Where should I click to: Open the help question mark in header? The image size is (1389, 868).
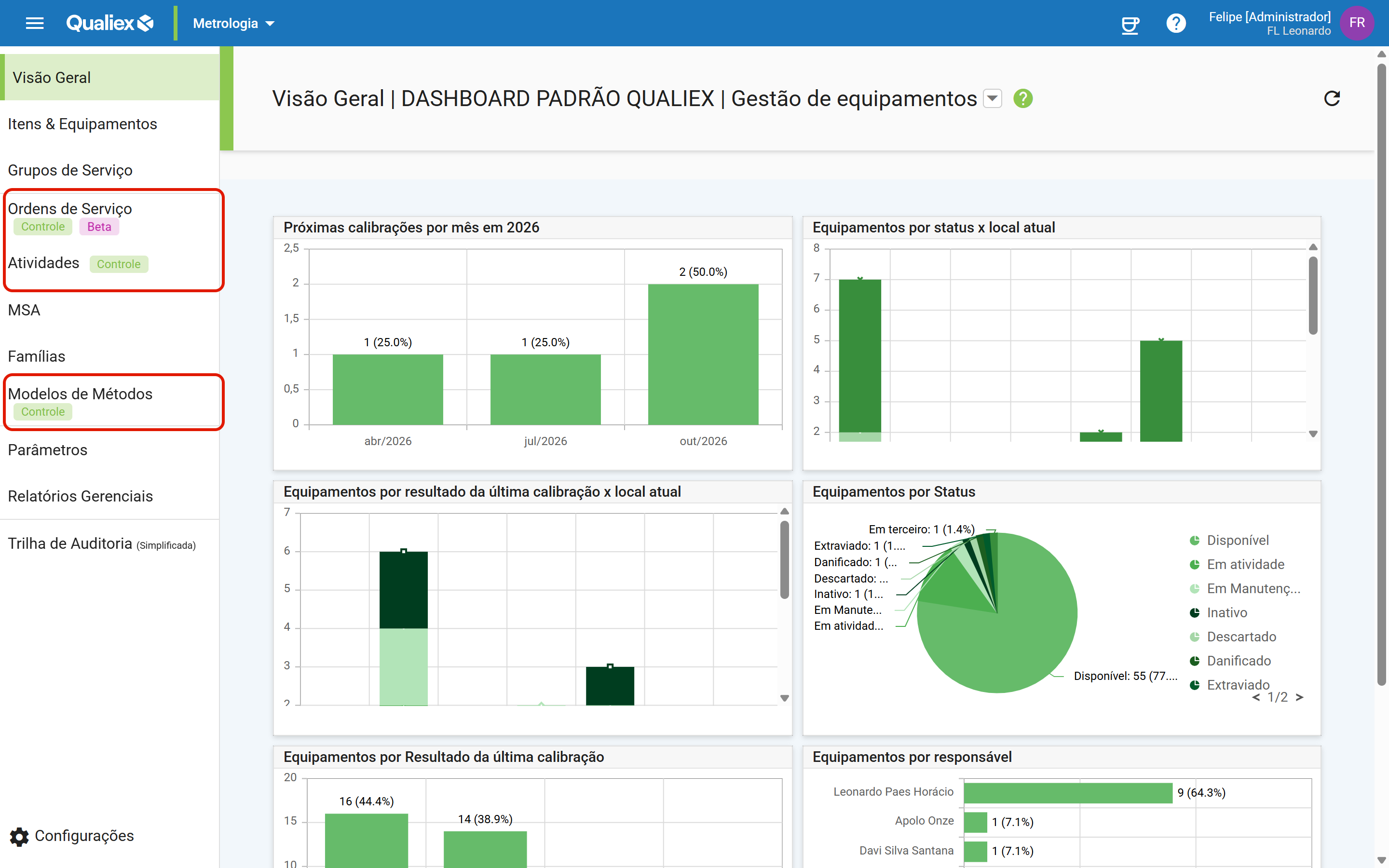(x=1175, y=24)
